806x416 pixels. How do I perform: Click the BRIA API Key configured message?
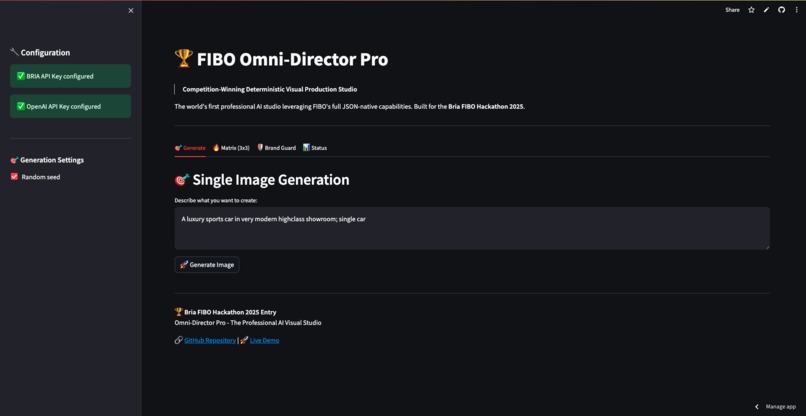[70, 76]
